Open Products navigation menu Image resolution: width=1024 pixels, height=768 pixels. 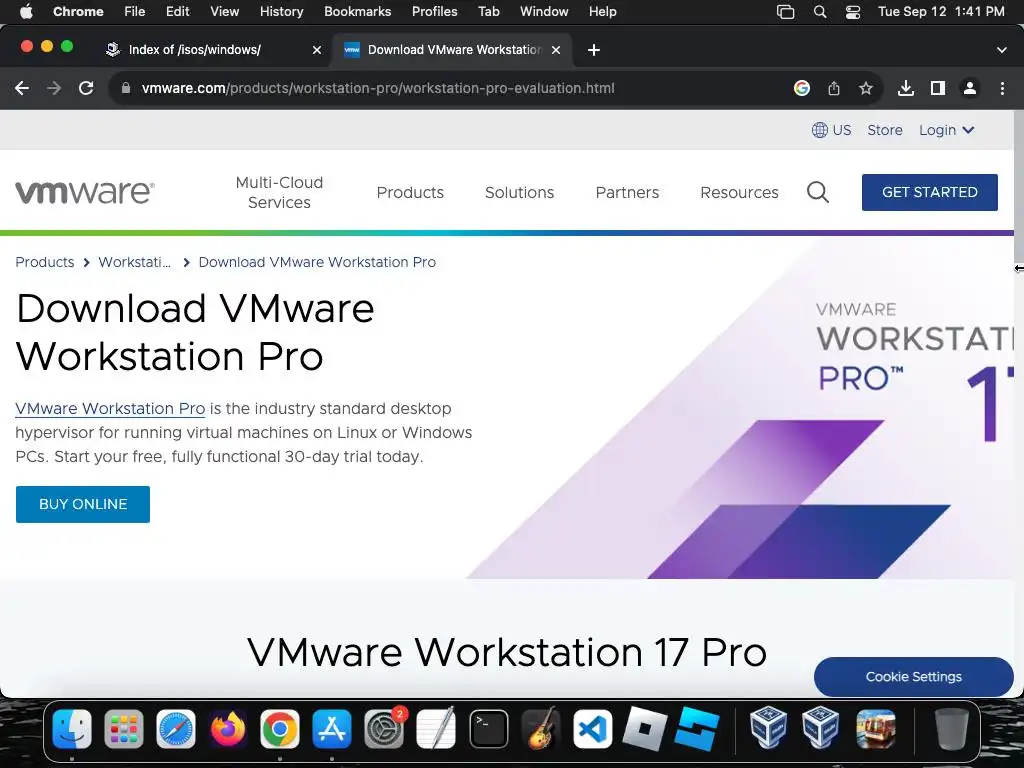410,193
